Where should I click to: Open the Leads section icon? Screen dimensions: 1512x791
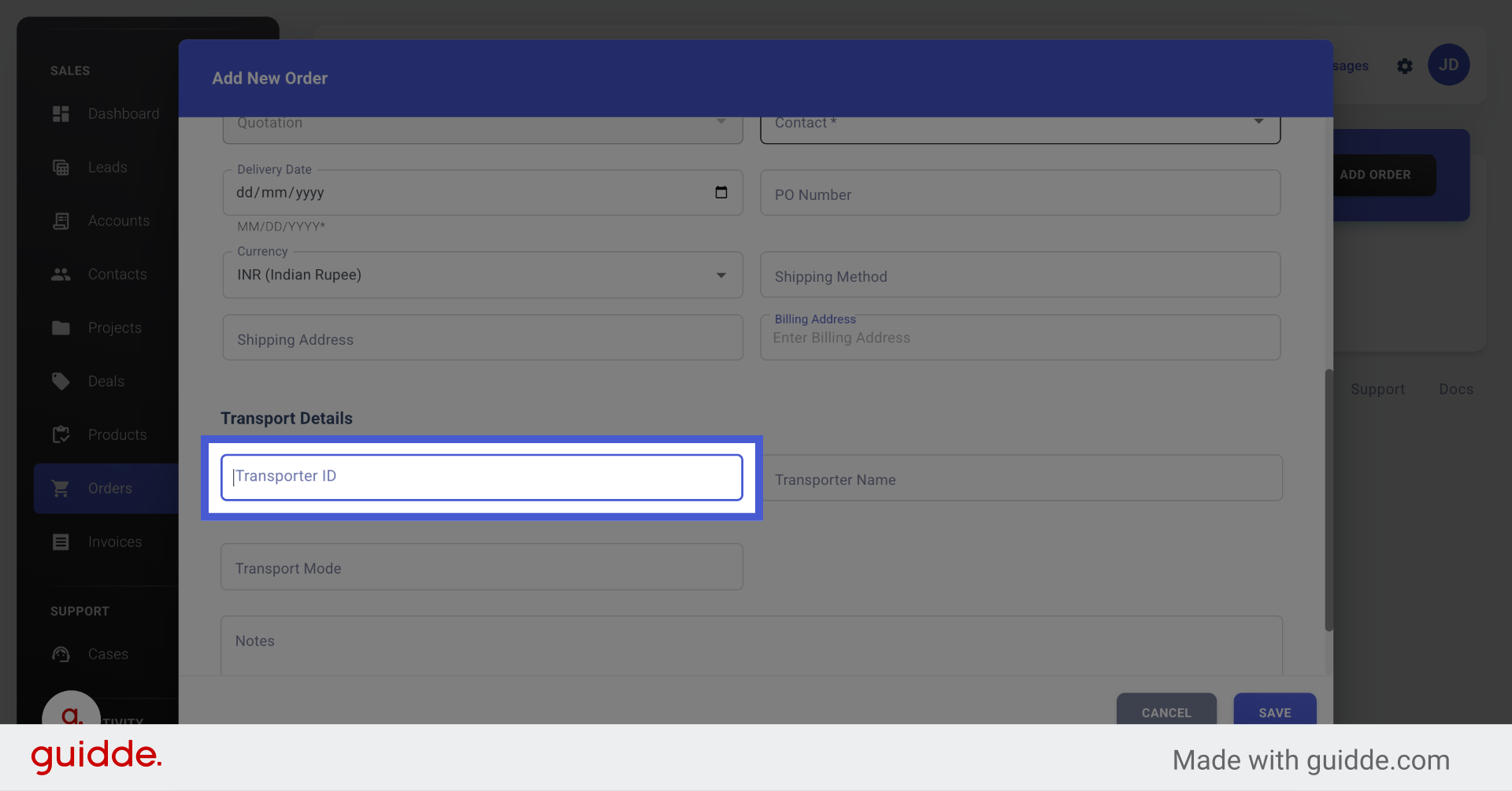pyautogui.click(x=61, y=167)
